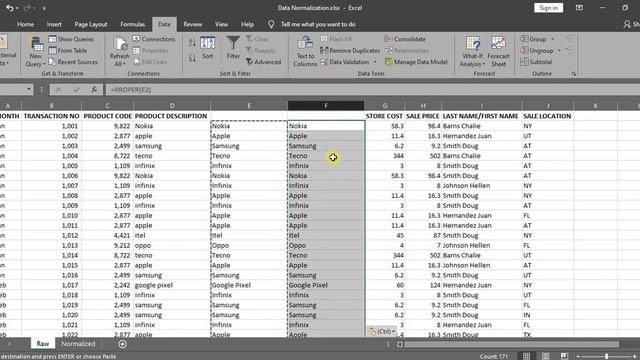Open the Page Layout ribbon tab
Viewport: 640px width, 360px height.
(x=91, y=24)
